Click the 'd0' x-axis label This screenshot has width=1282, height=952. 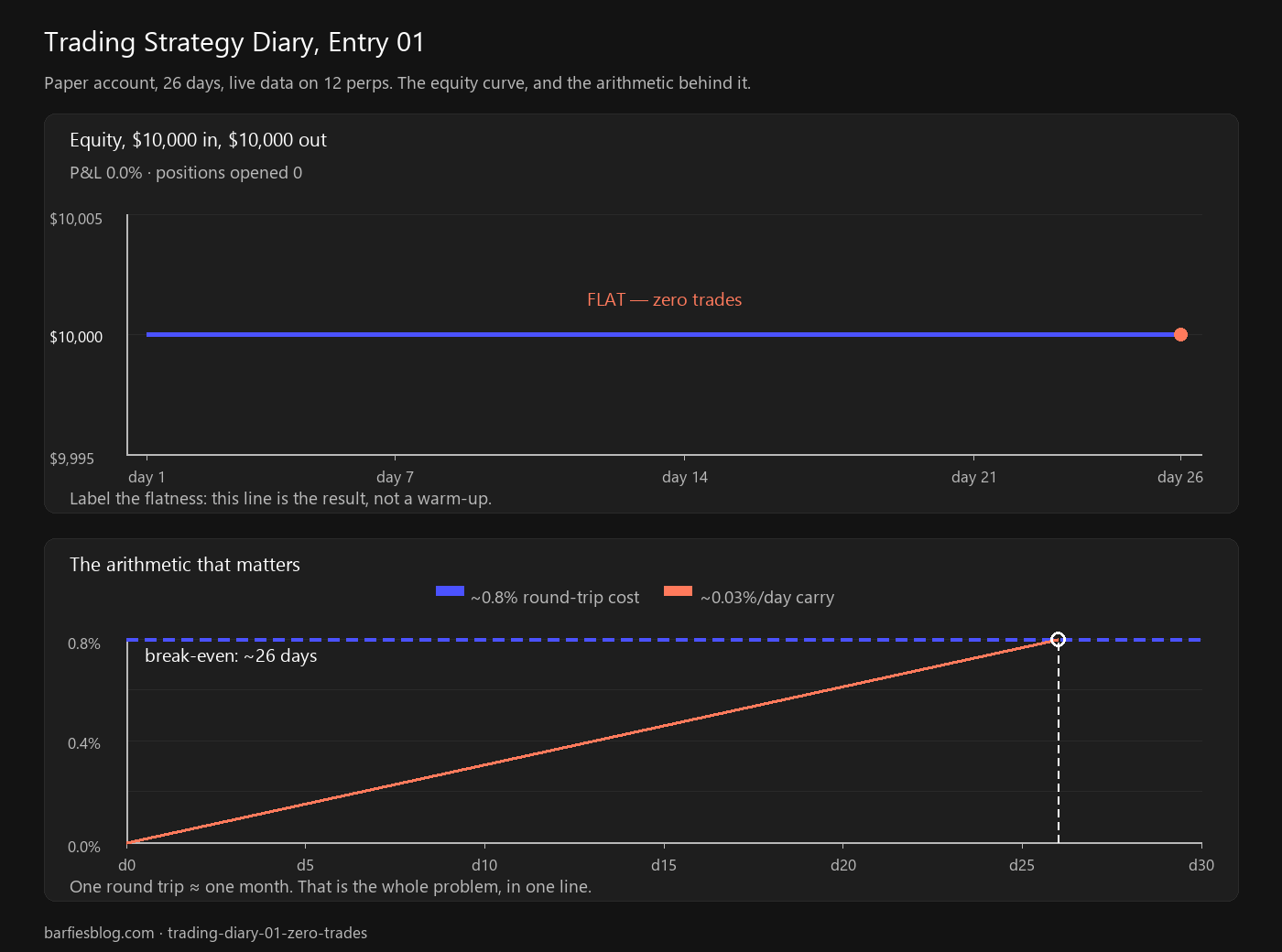pos(127,865)
